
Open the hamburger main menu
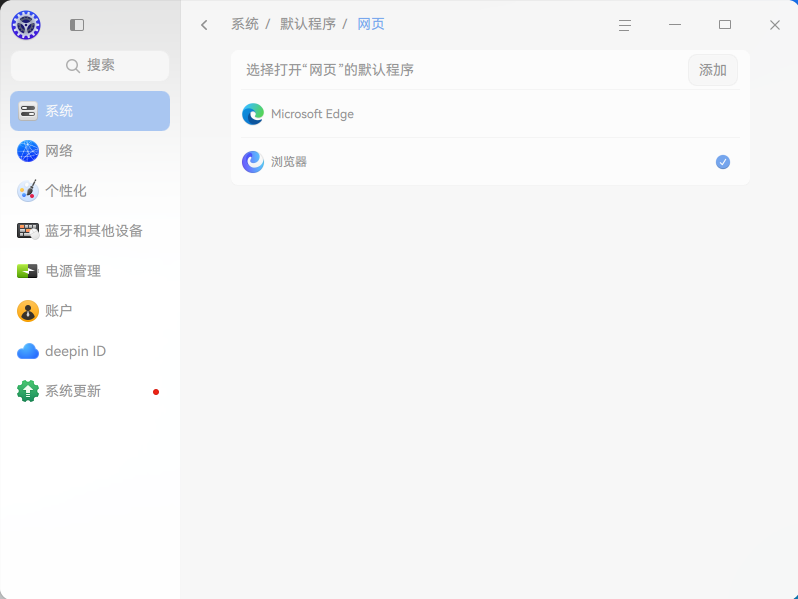tap(625, 25)
